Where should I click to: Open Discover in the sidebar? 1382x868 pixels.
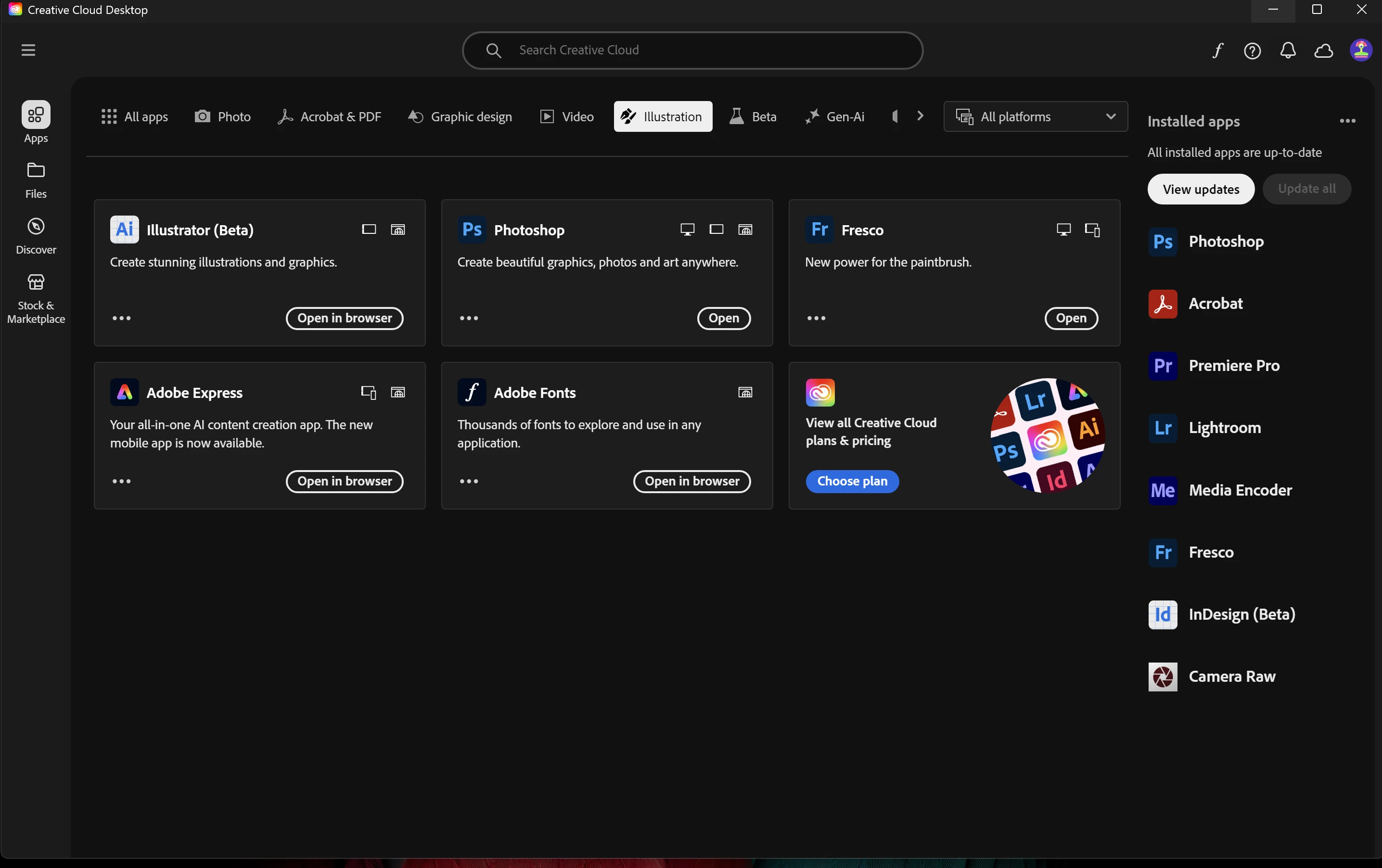point(36,235)
